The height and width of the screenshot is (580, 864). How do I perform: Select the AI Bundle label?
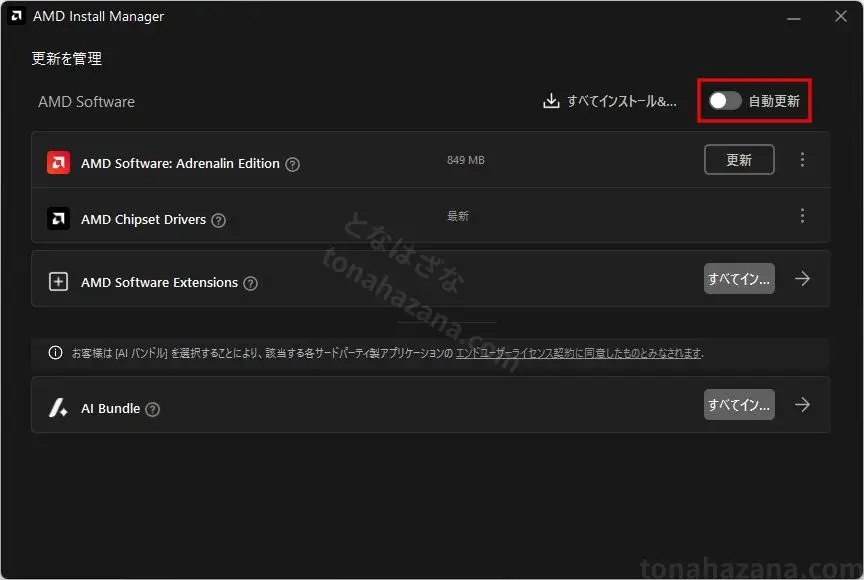110,408
